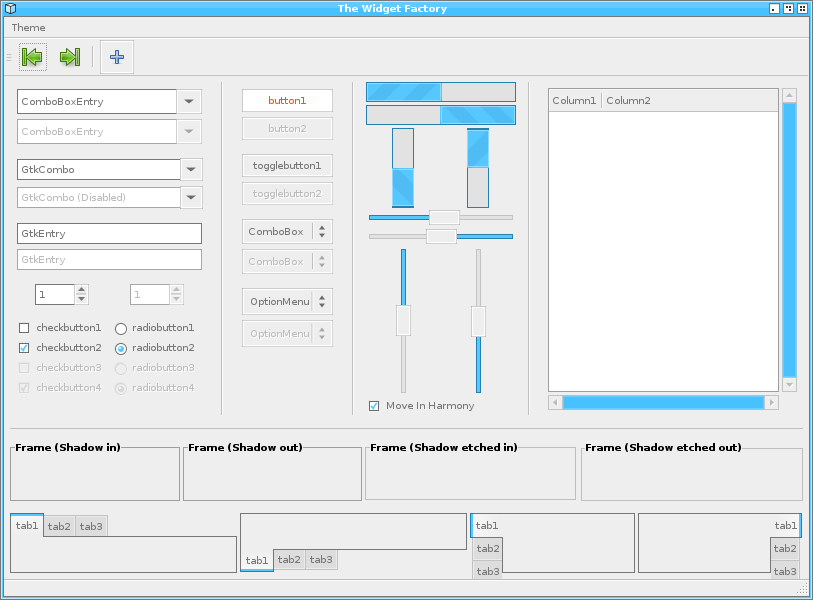This screenshot has width=813, height=600.
Task: Open the enabled ComboBox selector
Action: tap(287, 232)
